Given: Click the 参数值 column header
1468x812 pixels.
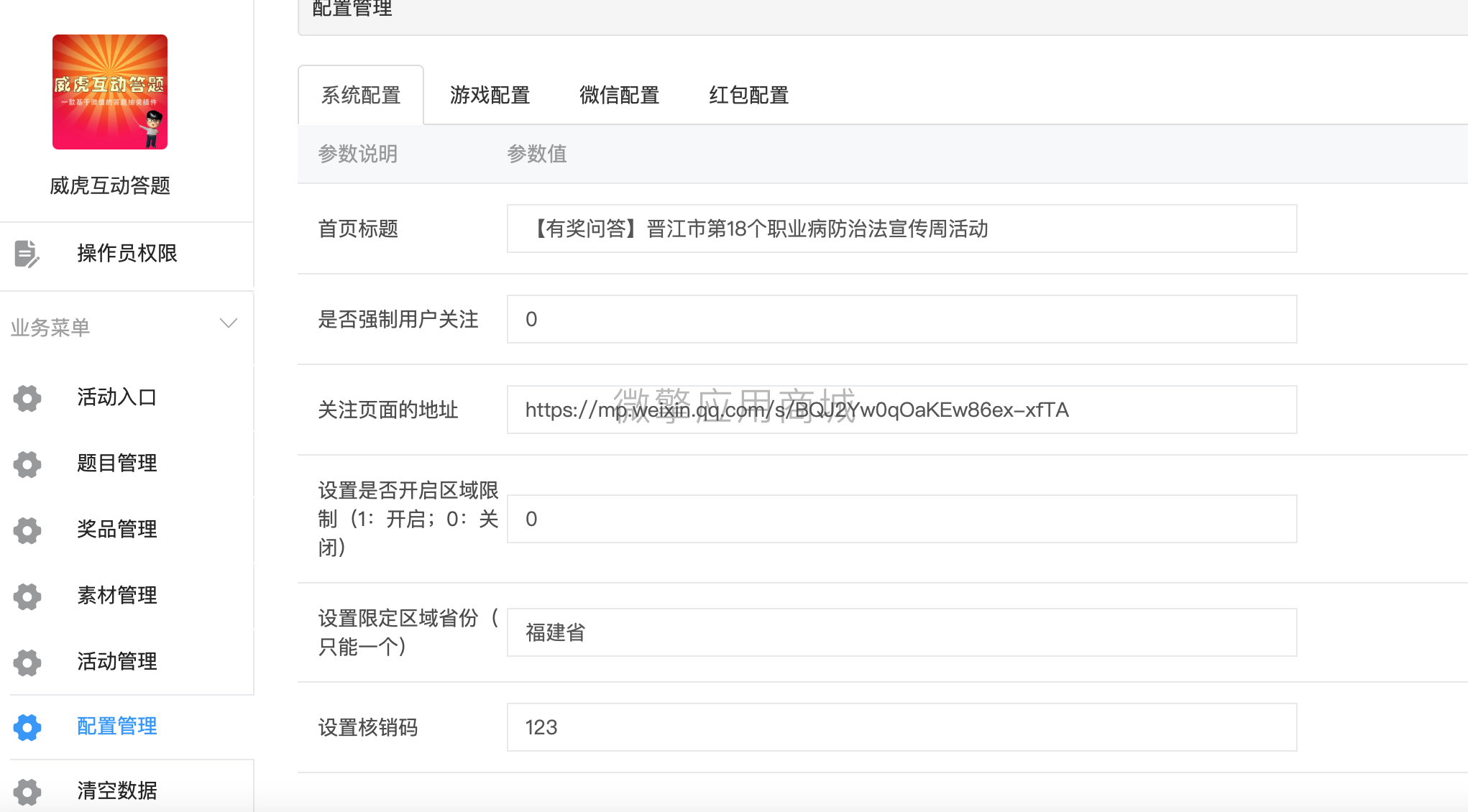Looking at the screenshot, I should (537, 154).
